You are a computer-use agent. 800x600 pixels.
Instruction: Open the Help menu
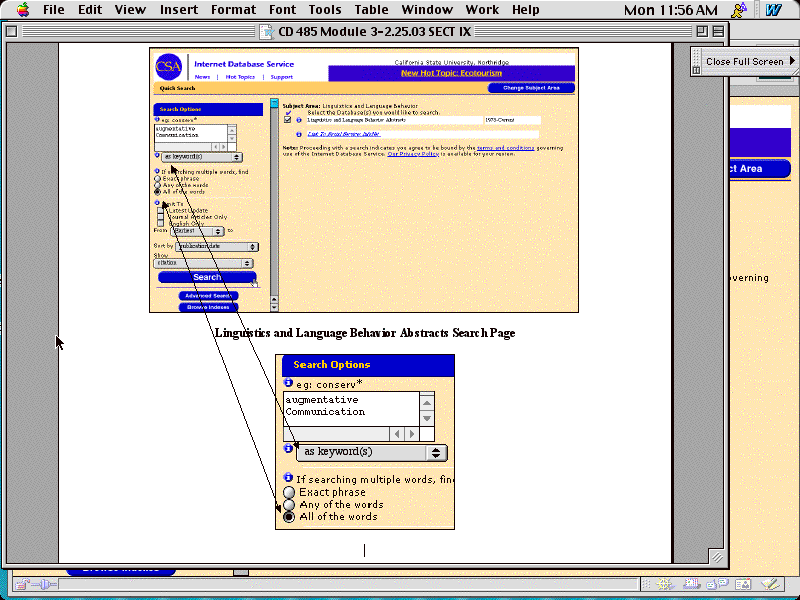(x=526, y=10)
